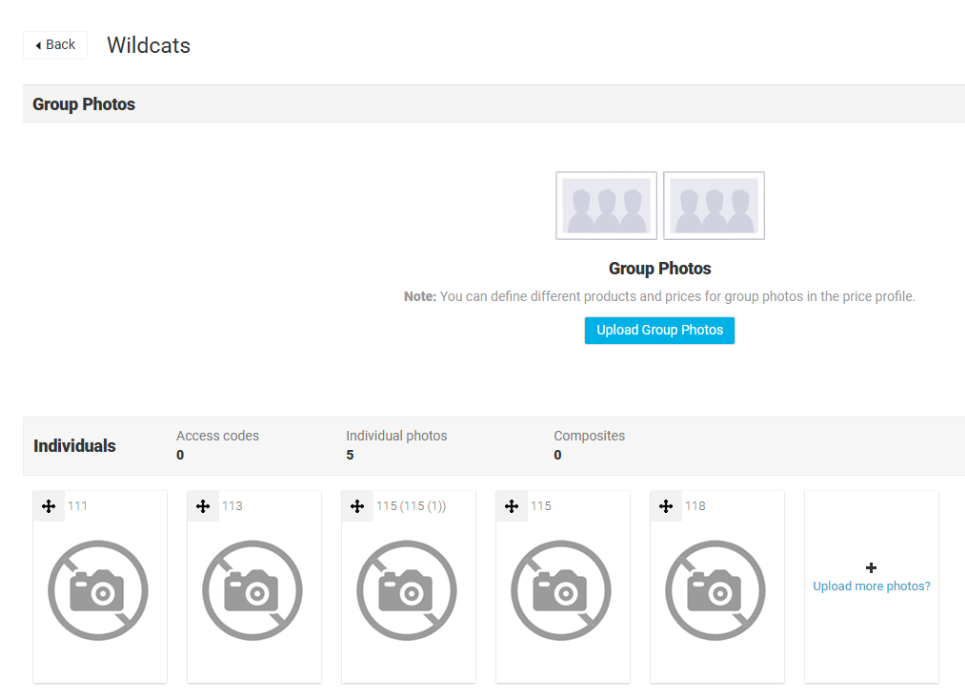Click the plus icon above Upload more photos

coord(871,567)
